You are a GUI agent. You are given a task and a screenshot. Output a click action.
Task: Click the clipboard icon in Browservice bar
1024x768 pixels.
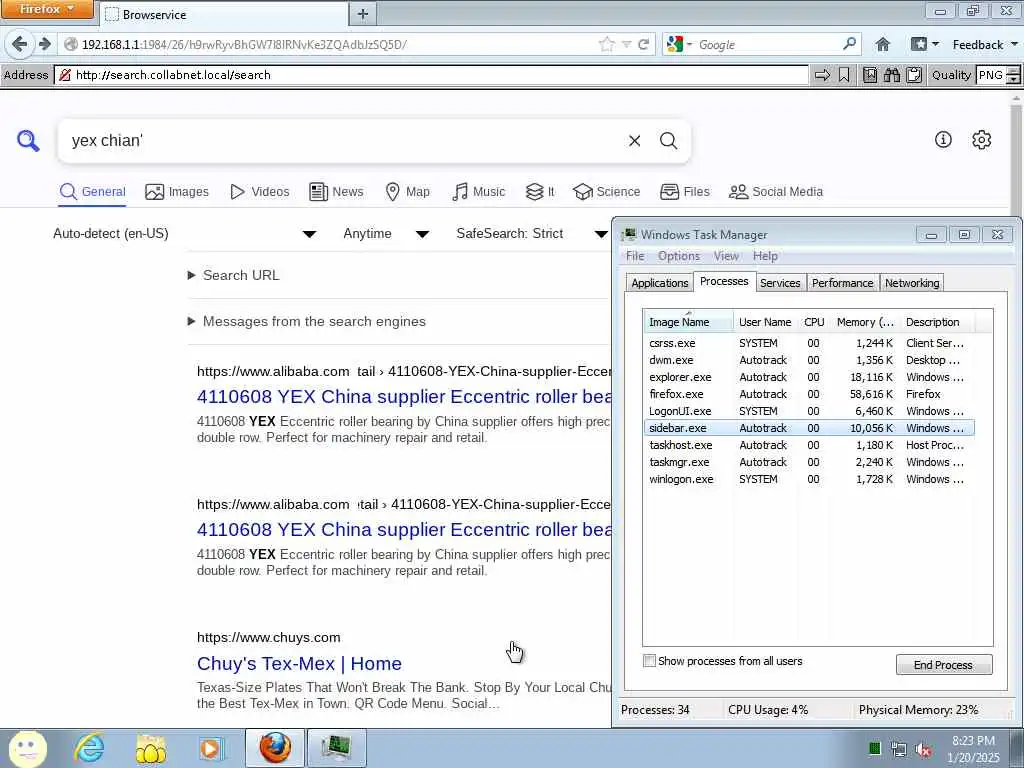coord(914,75)
